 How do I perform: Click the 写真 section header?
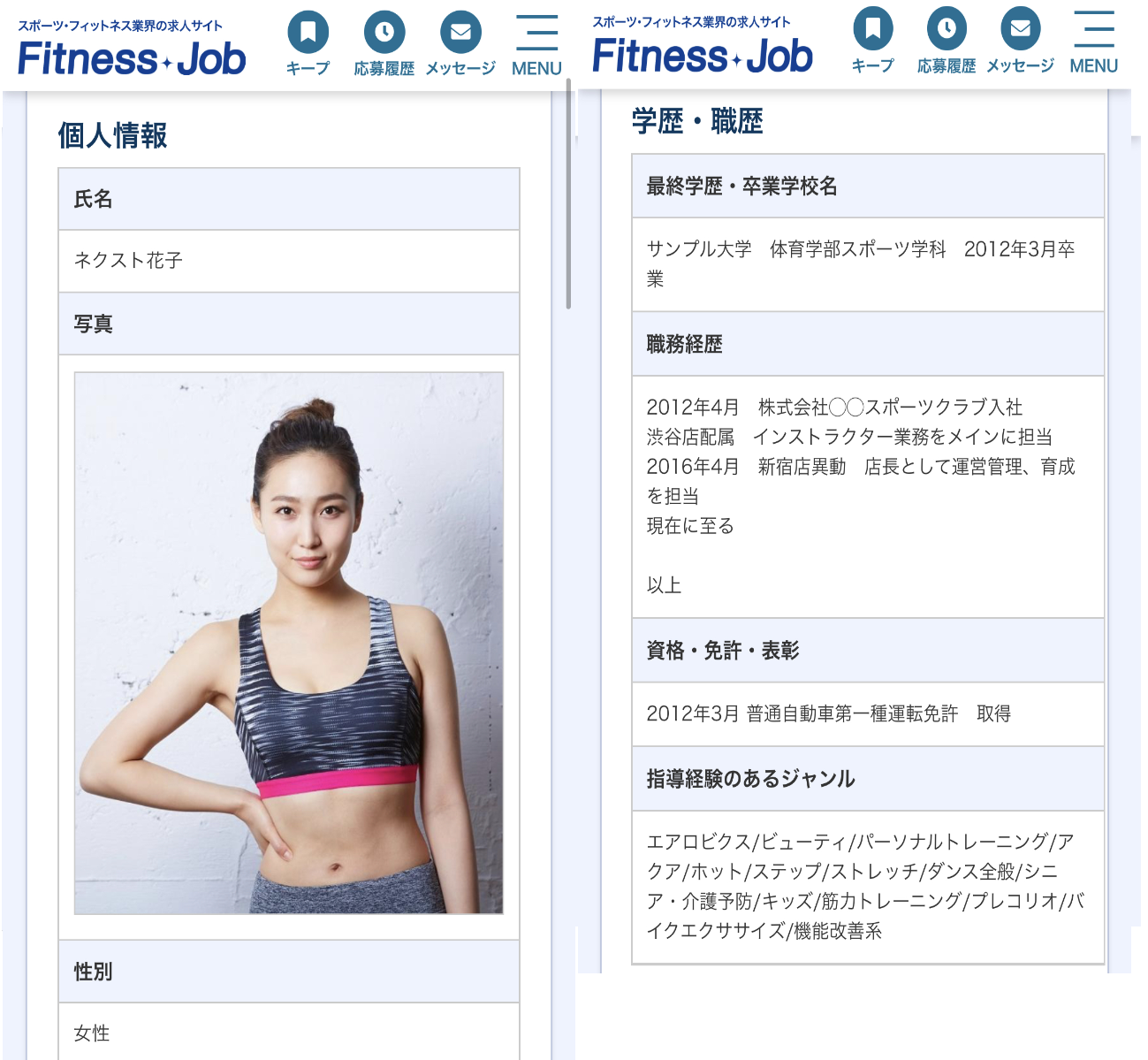coord(289,324)
